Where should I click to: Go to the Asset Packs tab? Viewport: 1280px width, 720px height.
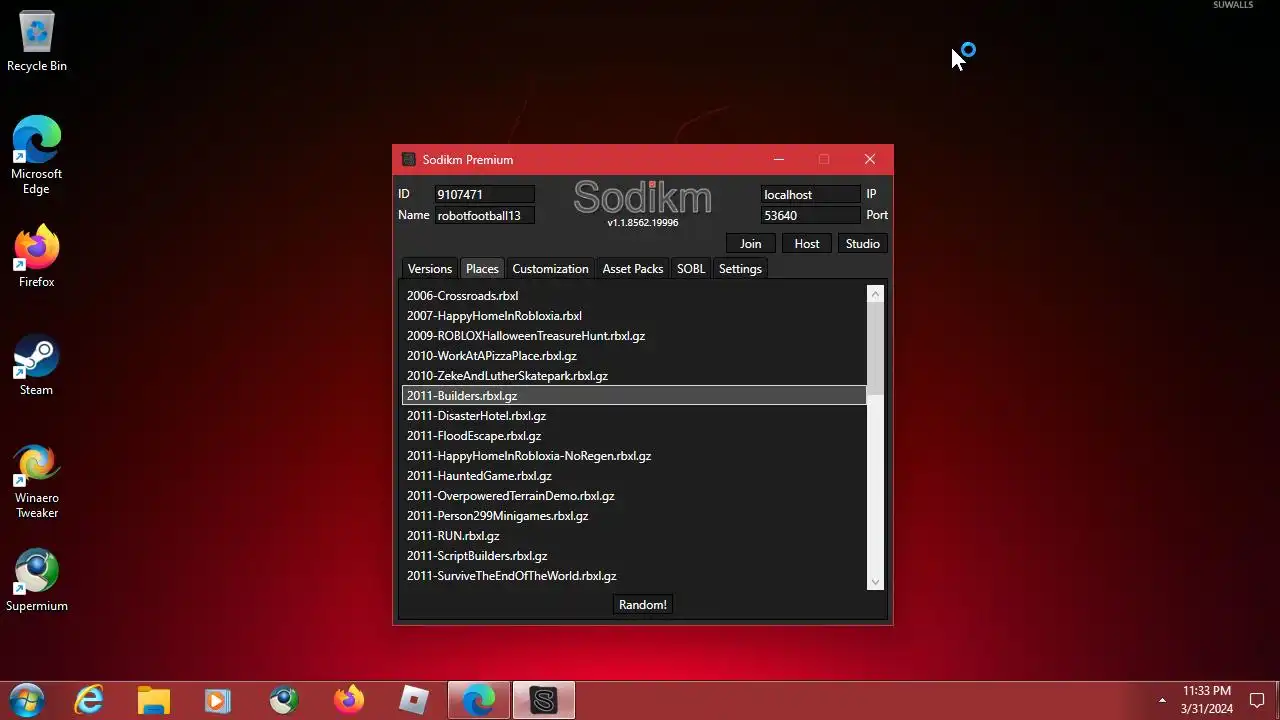coord(633,269)
